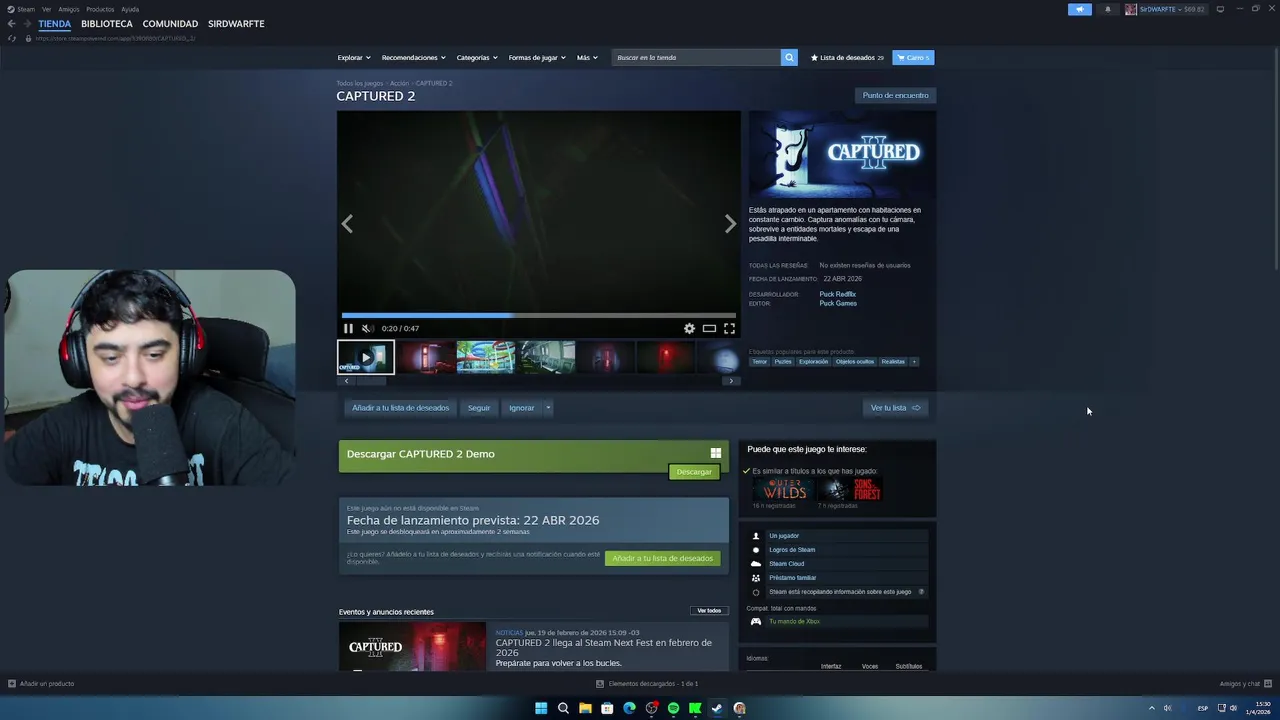This screenshot has height=720, width=1280.
Task: Open the Ver menu
Action: point(46,9)
